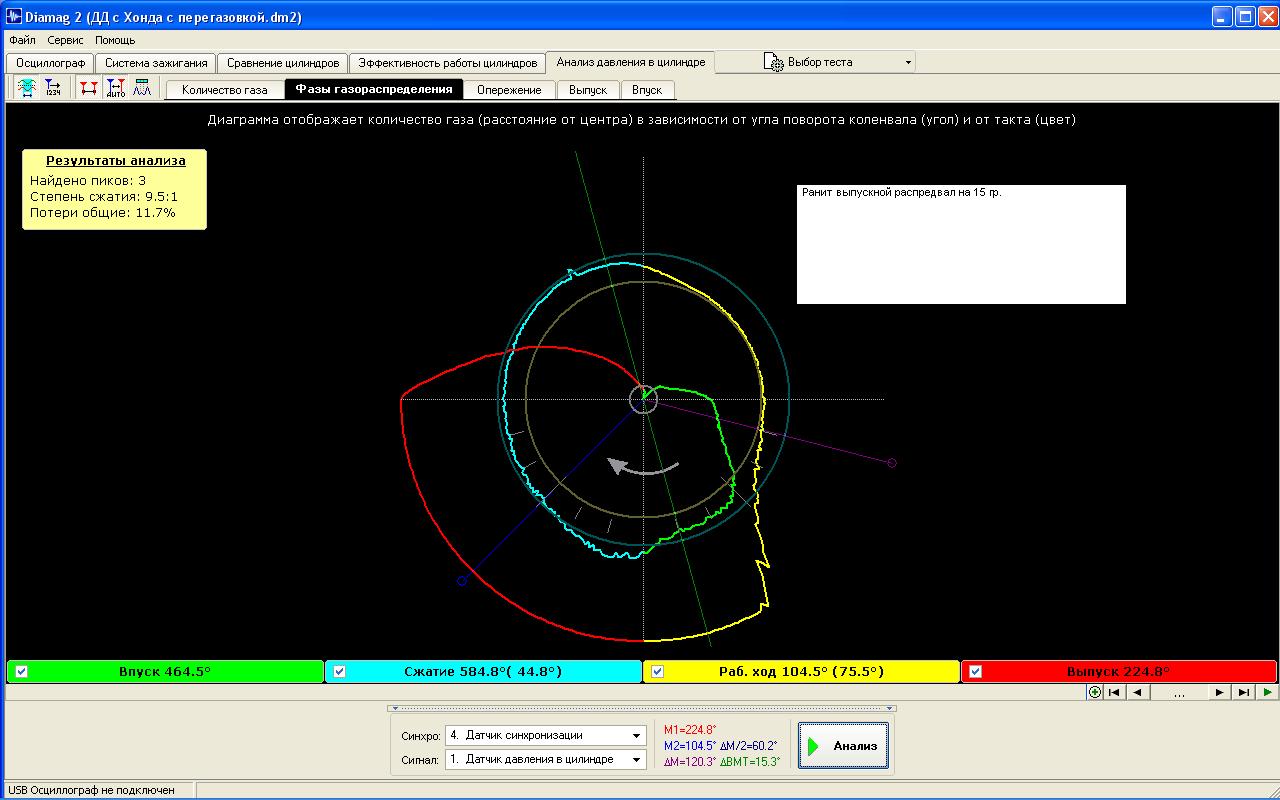Open the Количество газа sub-tab
The image size is (1280, 800).
pyautogui.click(x=225, y=90)
